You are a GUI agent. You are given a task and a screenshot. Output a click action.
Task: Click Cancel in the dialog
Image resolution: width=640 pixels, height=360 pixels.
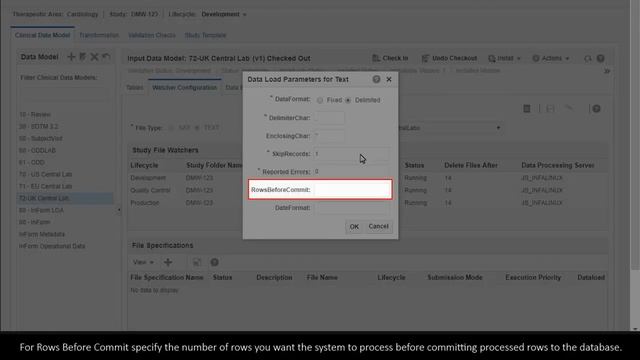coord(378,226)
